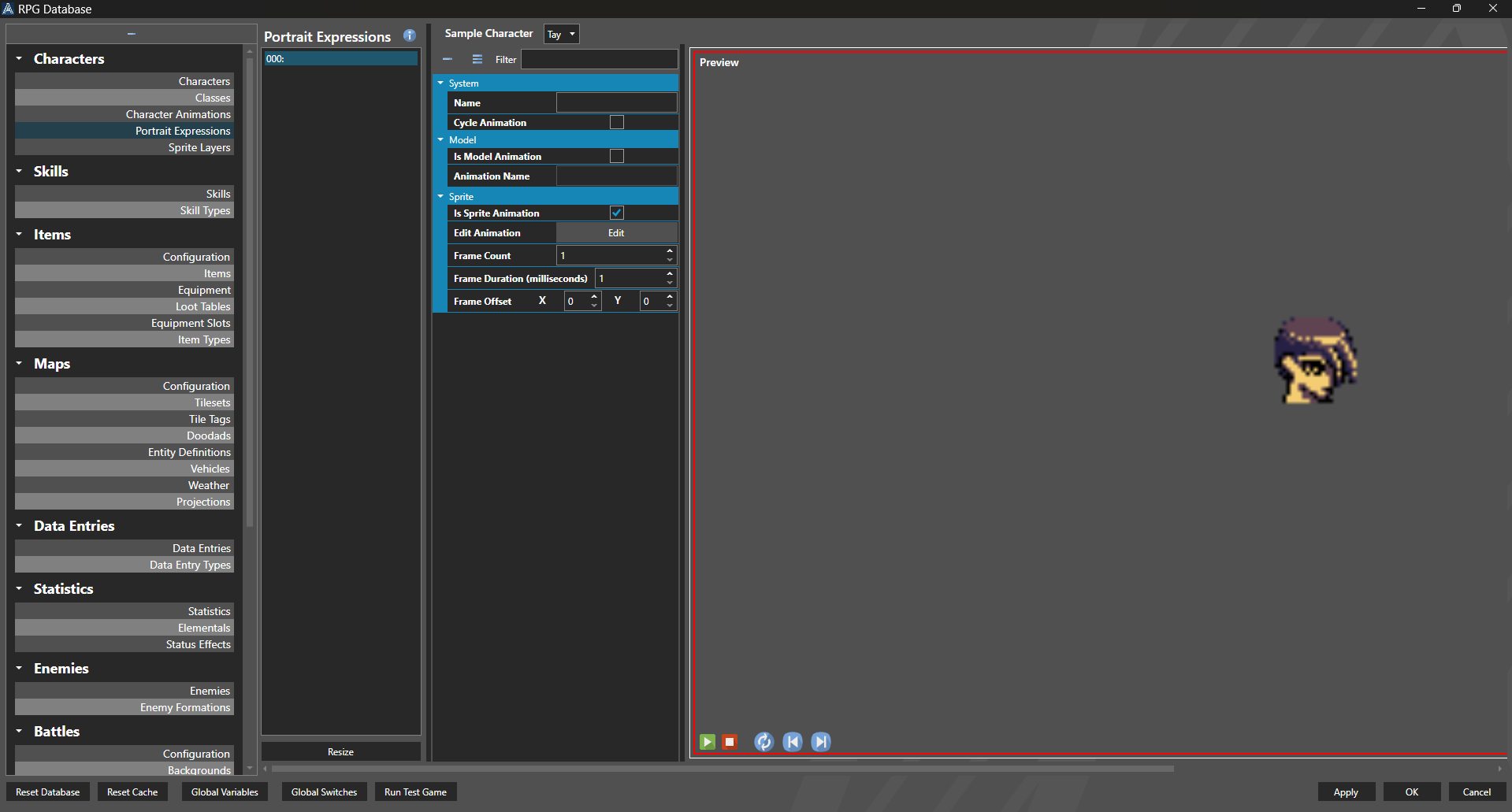1512x812 pixels.
Task: Stop the preview with the red stop button
Action: pyautogui.click(x=730, y=742)
